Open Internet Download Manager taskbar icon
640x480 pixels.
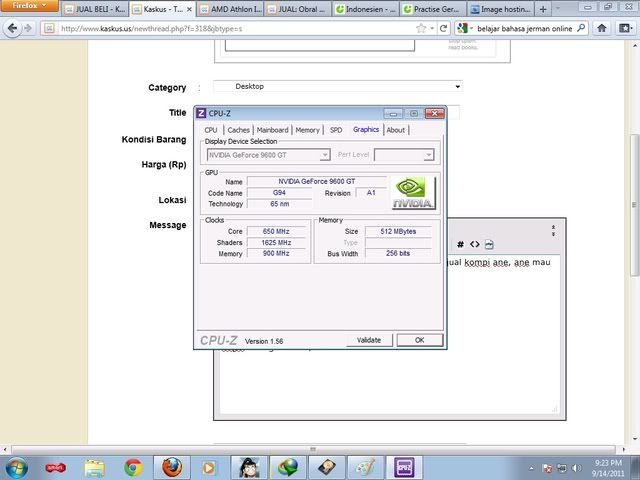288,468
